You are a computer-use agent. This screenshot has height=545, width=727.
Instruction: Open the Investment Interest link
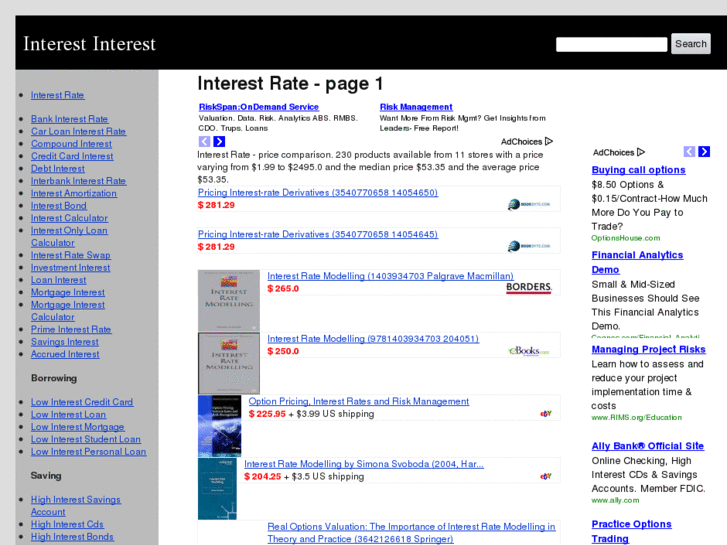tap(70, 268)
